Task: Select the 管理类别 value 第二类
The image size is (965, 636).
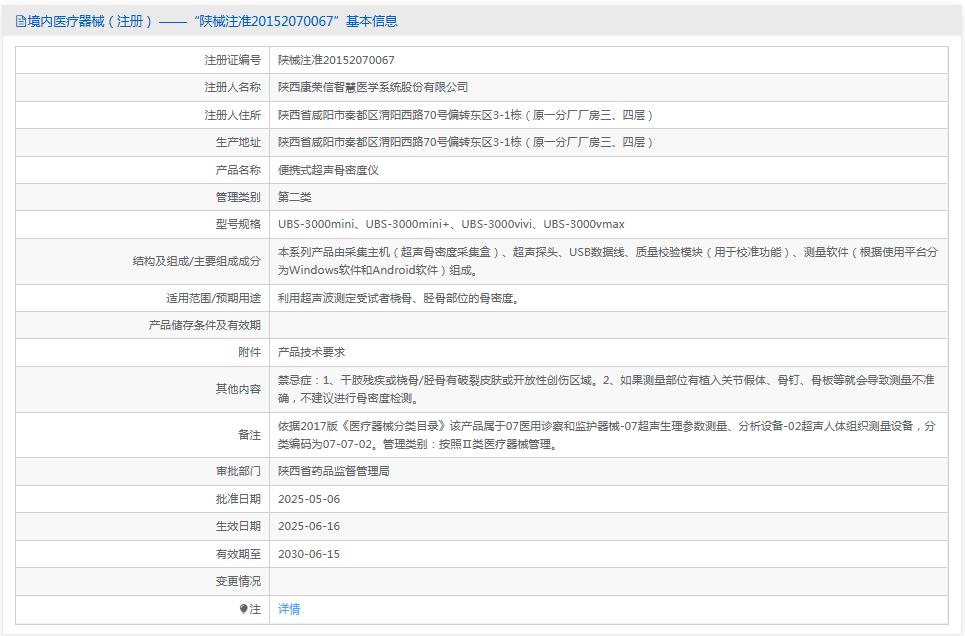Action: [x=296, y=197]
